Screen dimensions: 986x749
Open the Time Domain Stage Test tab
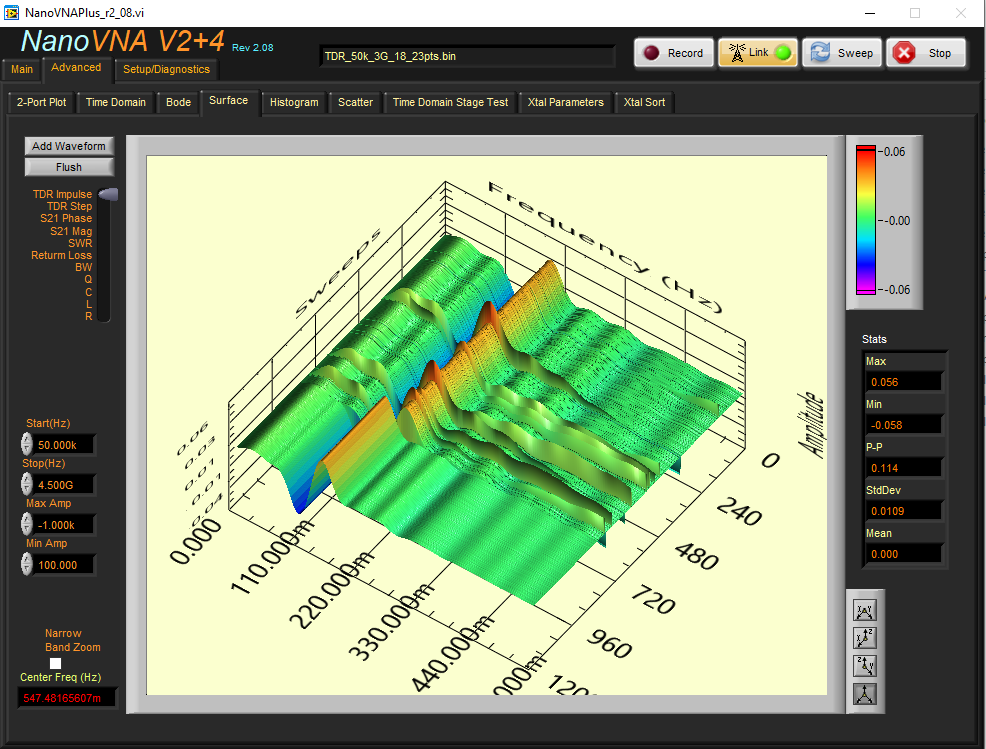(450, 103)
